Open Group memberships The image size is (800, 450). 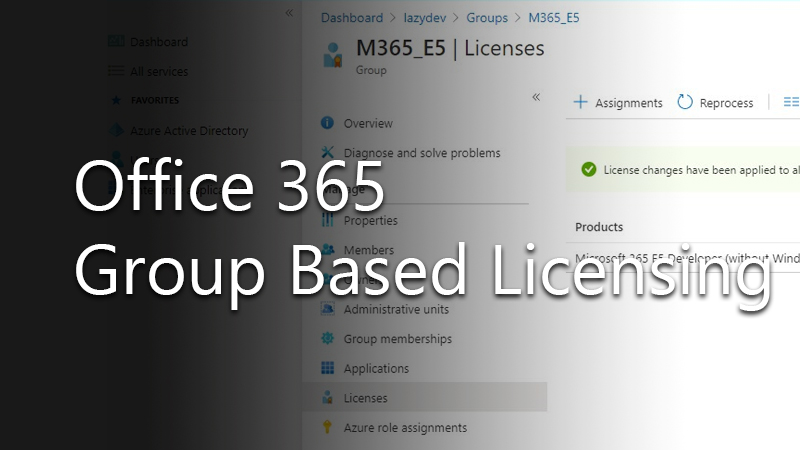(x=397, y=339)
